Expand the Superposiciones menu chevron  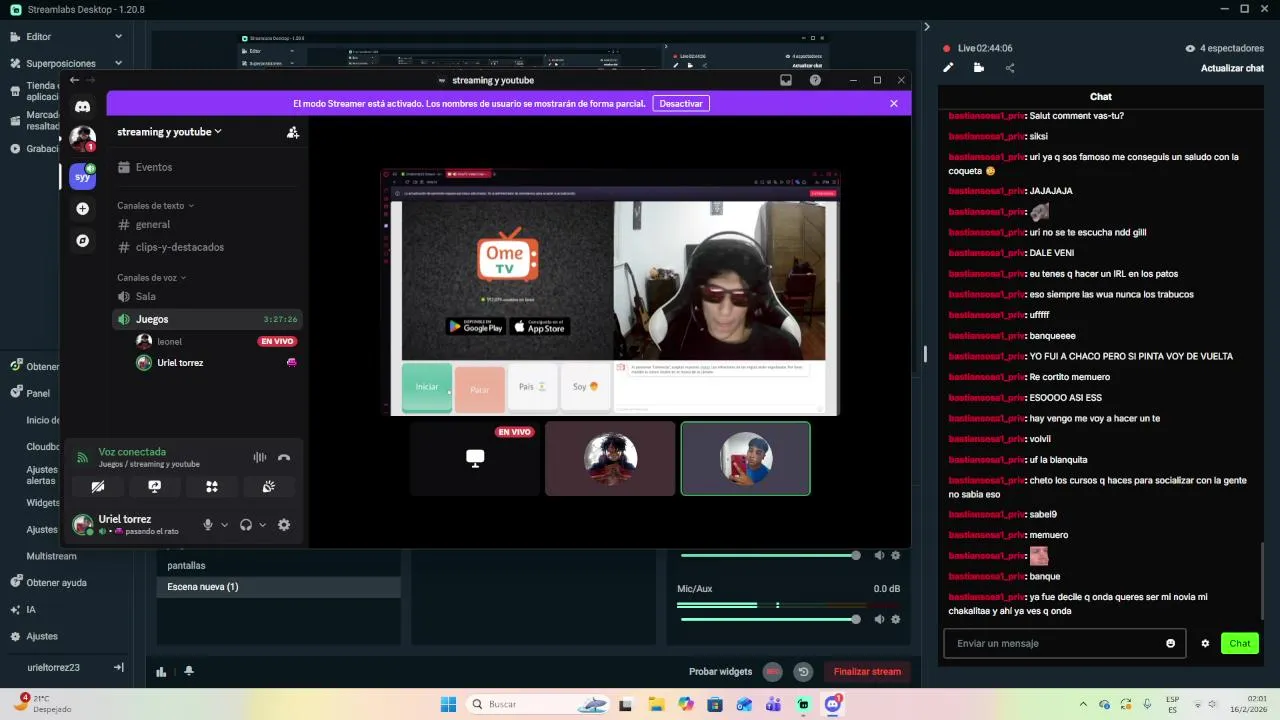click(x=118, y=63)
